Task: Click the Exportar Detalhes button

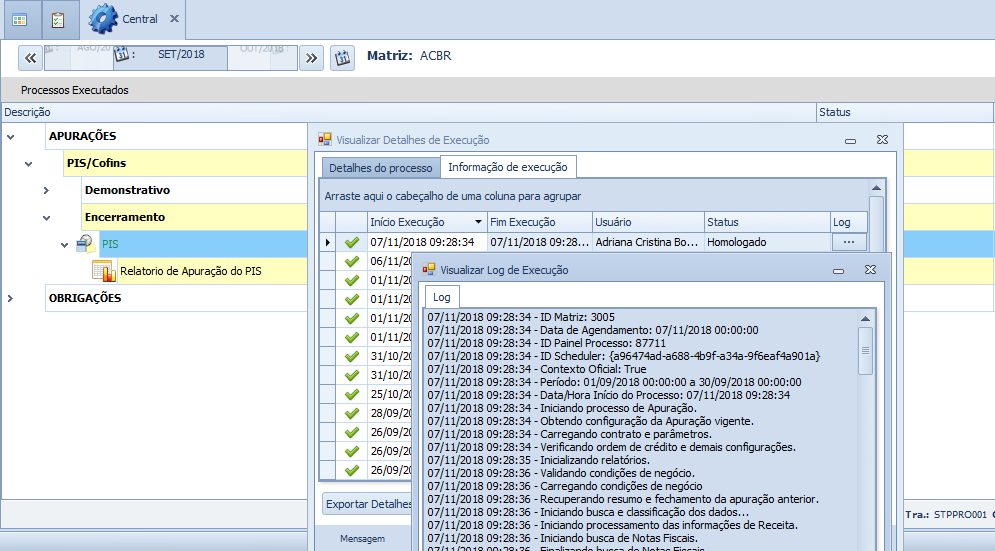Action: click(369, 504)
